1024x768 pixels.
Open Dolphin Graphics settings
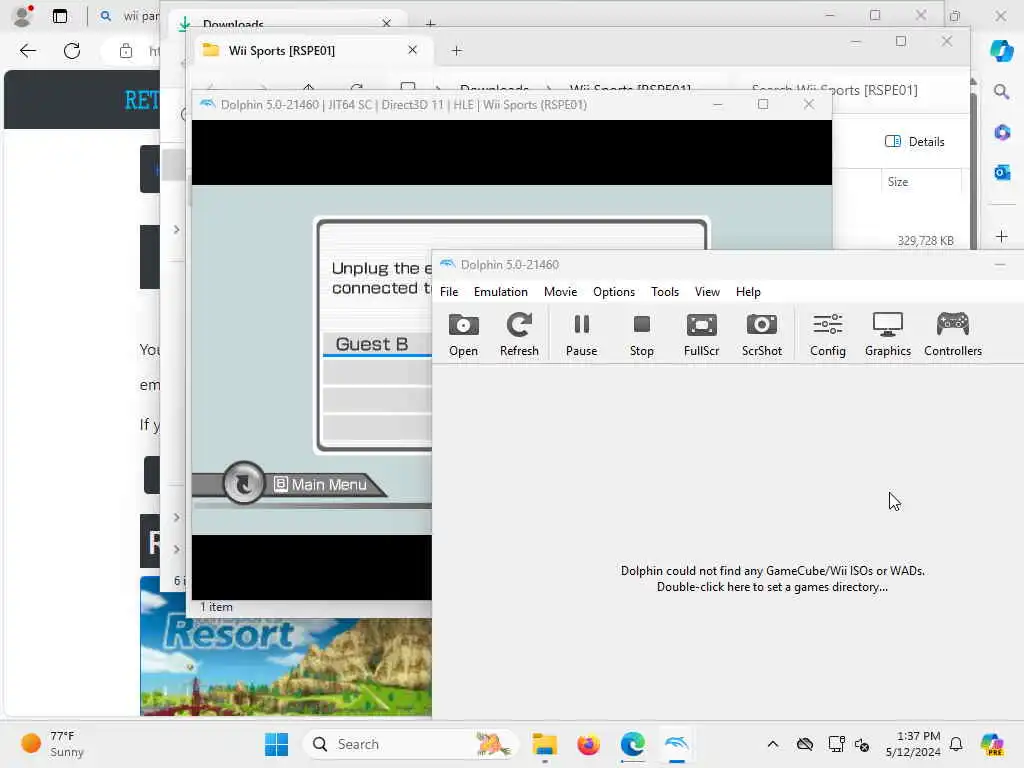click(x=888, y=334)
